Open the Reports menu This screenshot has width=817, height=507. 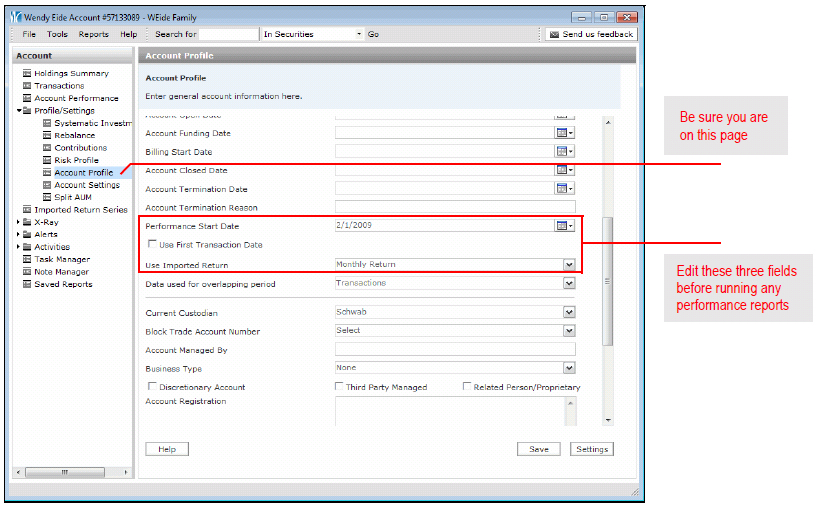[94, 34]
